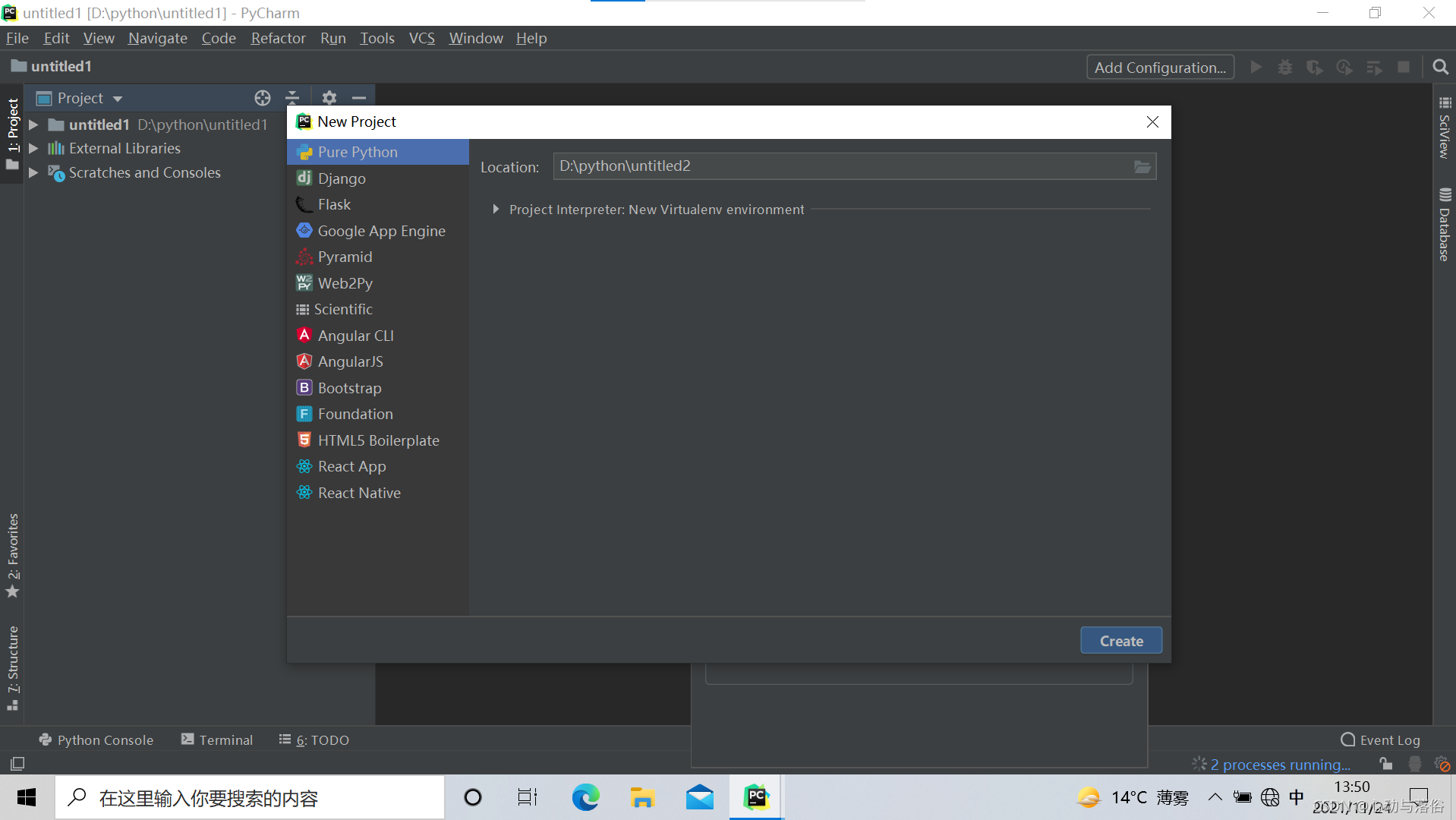Screen dimensions: 1456x820
Task: Open Windows Start menu
Action: tap(27, 797)
